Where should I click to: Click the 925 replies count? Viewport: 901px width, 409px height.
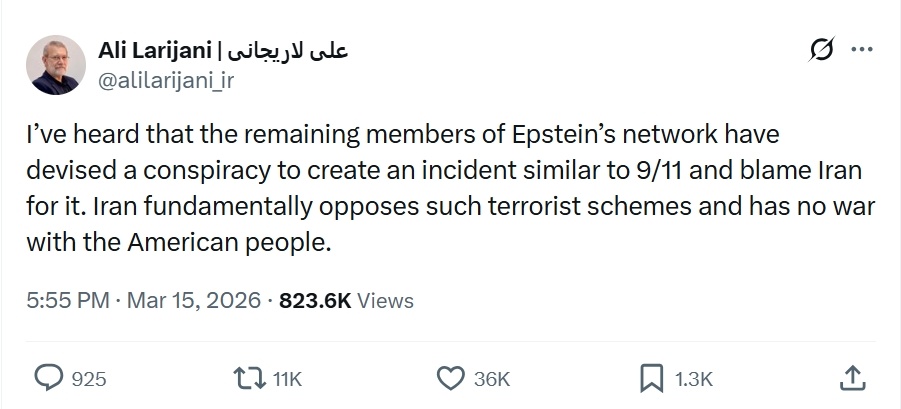(x=89, y=378)
